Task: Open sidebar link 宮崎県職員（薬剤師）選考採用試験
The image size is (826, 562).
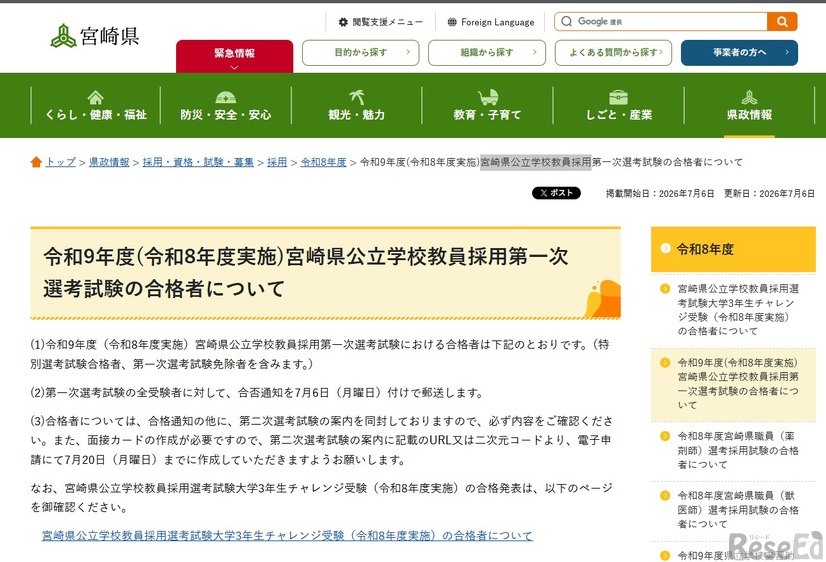Action: click(x=738, y=450)
